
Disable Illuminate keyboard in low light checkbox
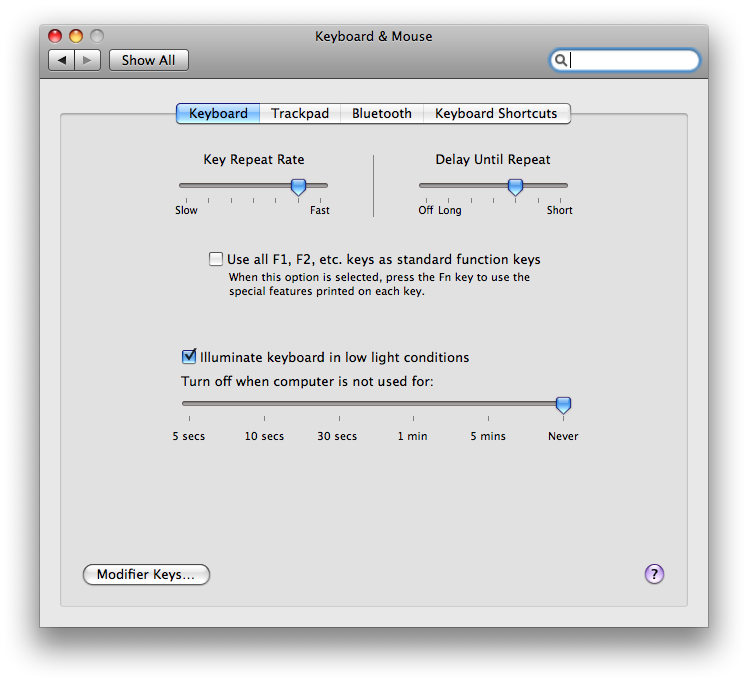click(x=189, y=356)
